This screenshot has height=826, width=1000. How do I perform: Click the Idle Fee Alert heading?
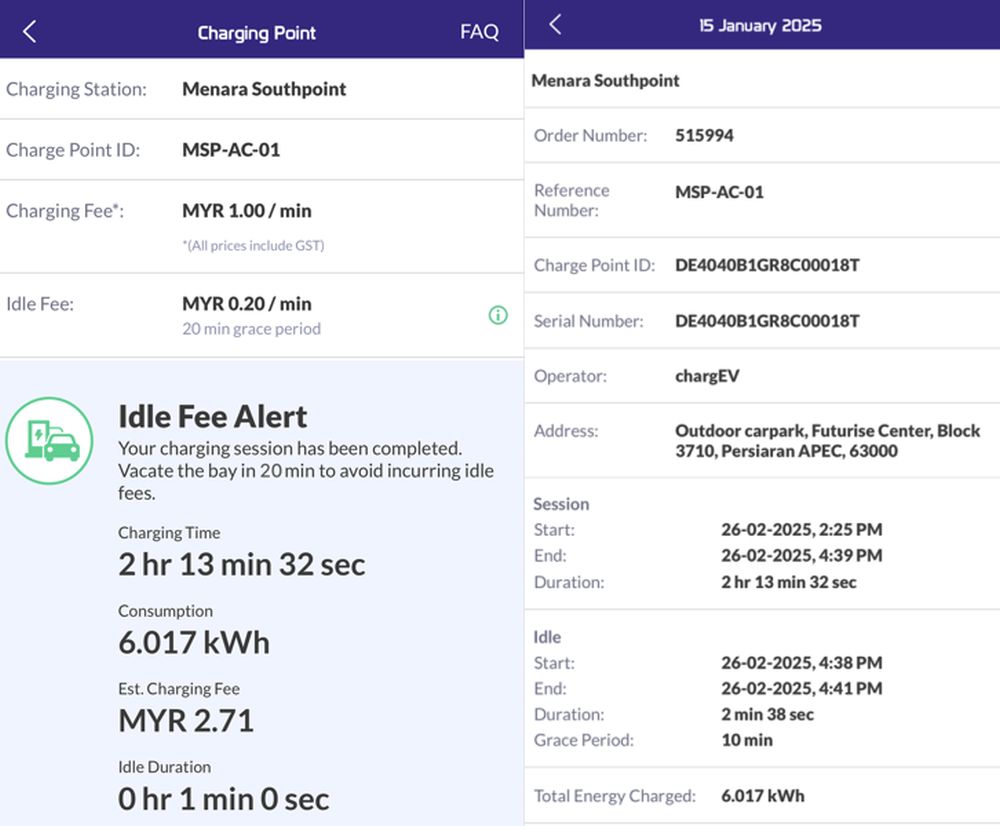[x=212, y=416]
